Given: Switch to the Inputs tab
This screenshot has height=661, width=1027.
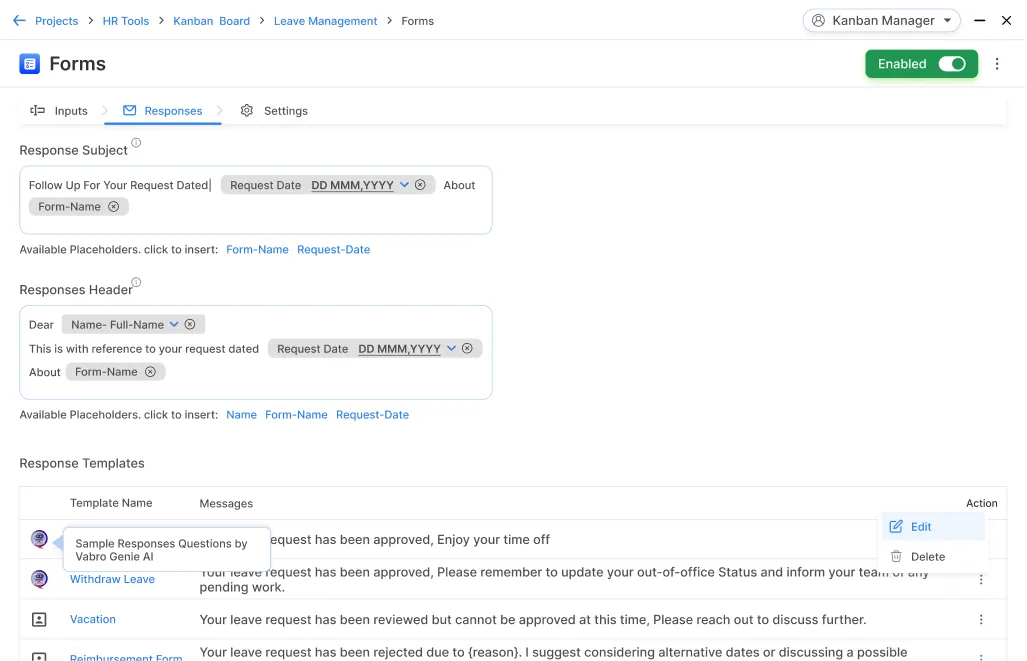Looking at the screenshot, I should (60, 111).
